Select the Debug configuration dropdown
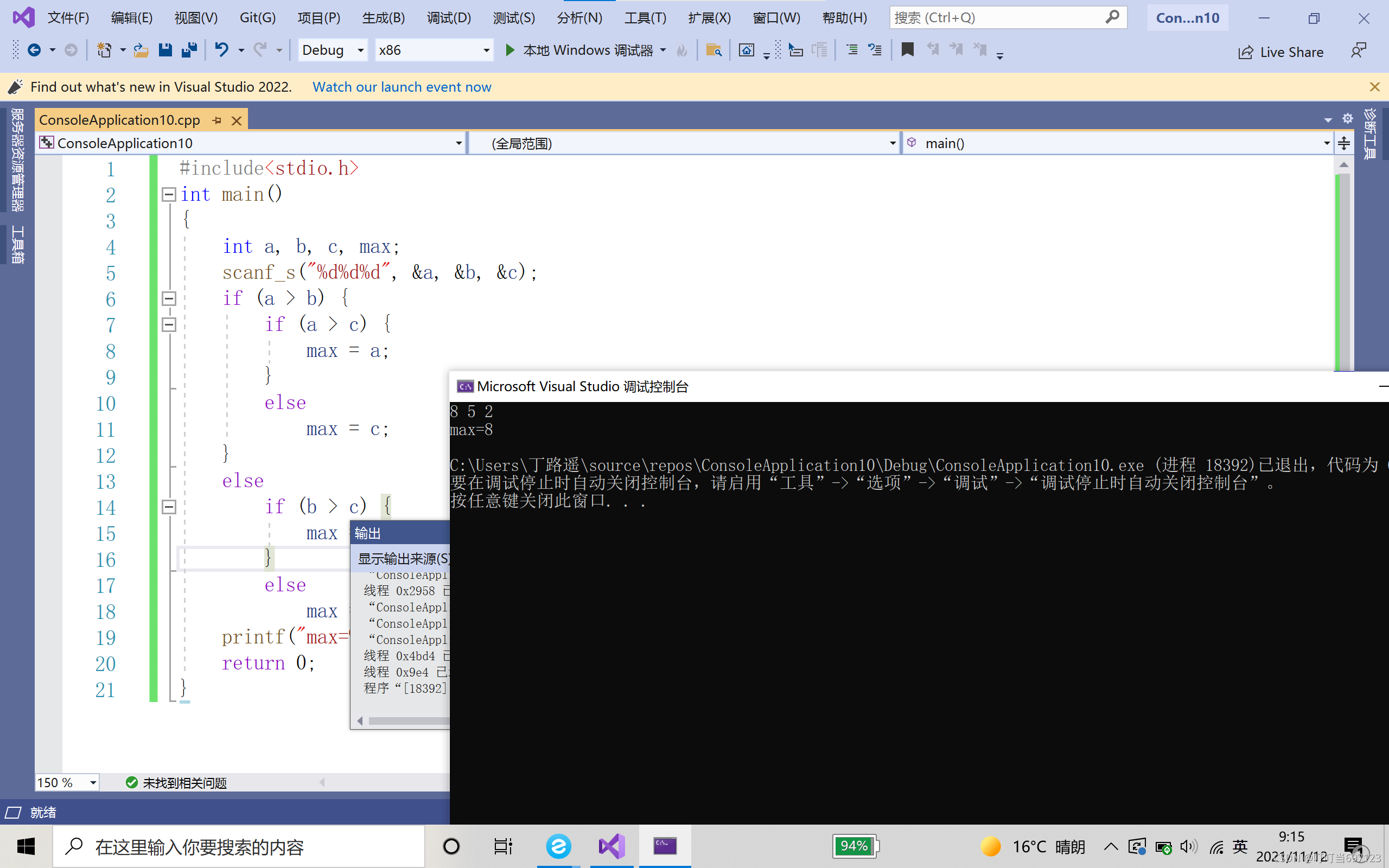This screenshot has height=868, width=1389. pyautogui.click(x=331, y=50)
